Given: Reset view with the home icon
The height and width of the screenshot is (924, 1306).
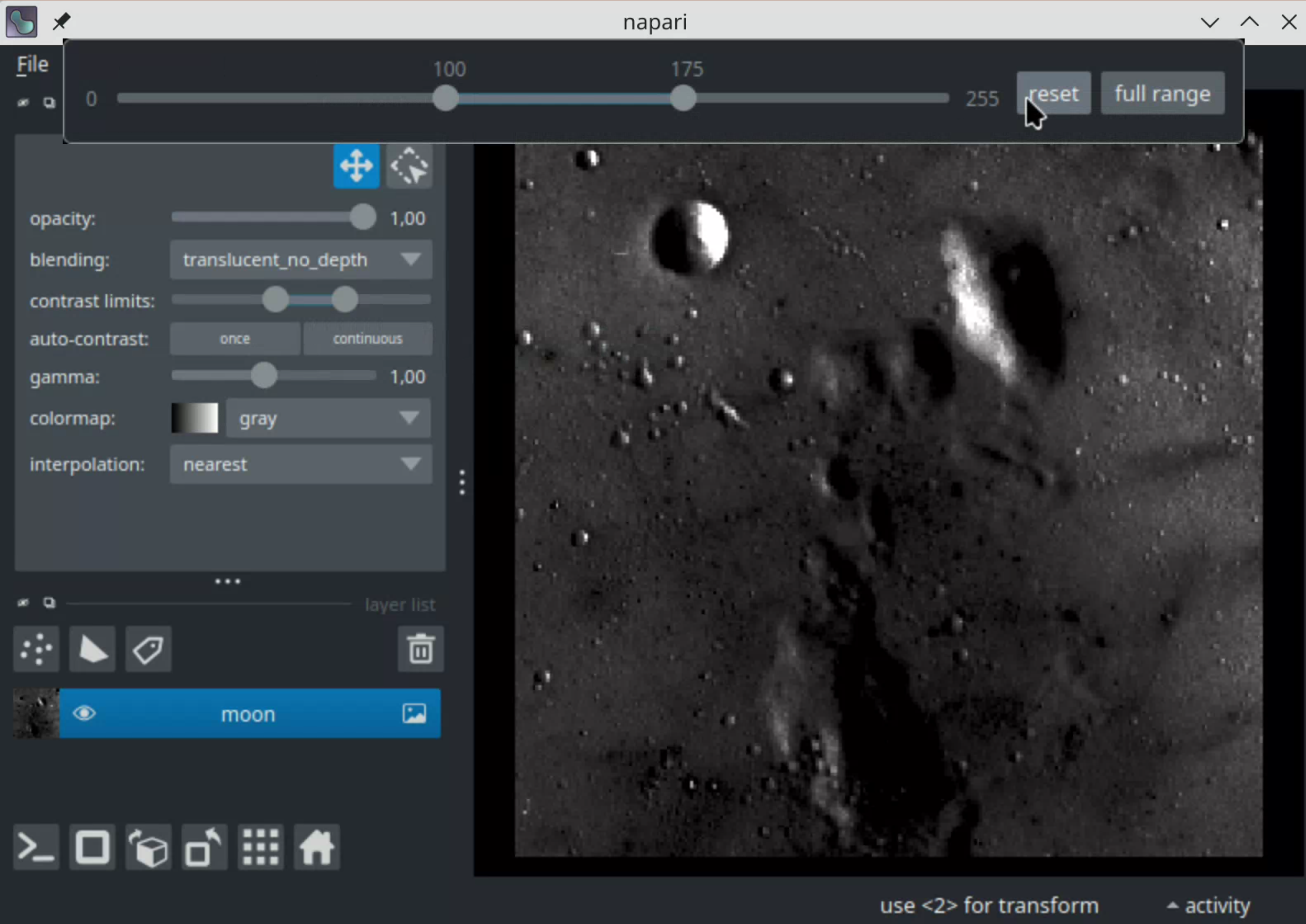Looking at the screenshot, I should pos(316,847).
